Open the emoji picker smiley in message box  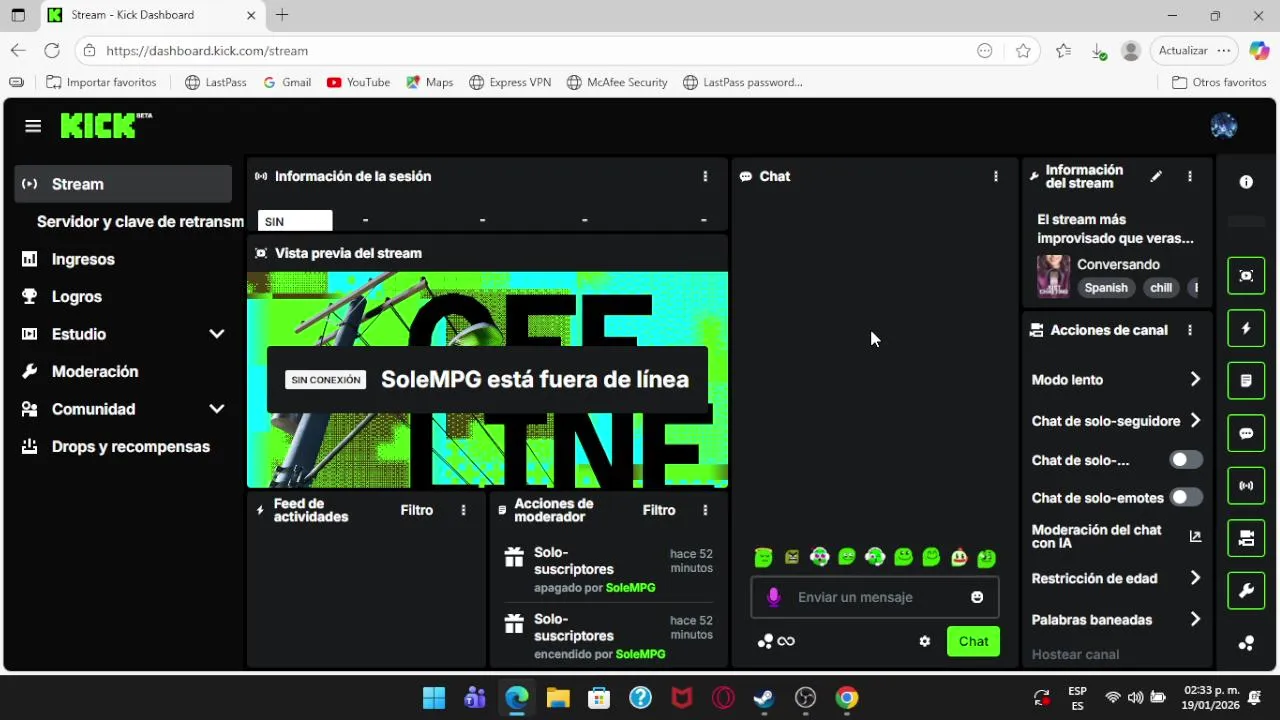click(x=977, y=597)
